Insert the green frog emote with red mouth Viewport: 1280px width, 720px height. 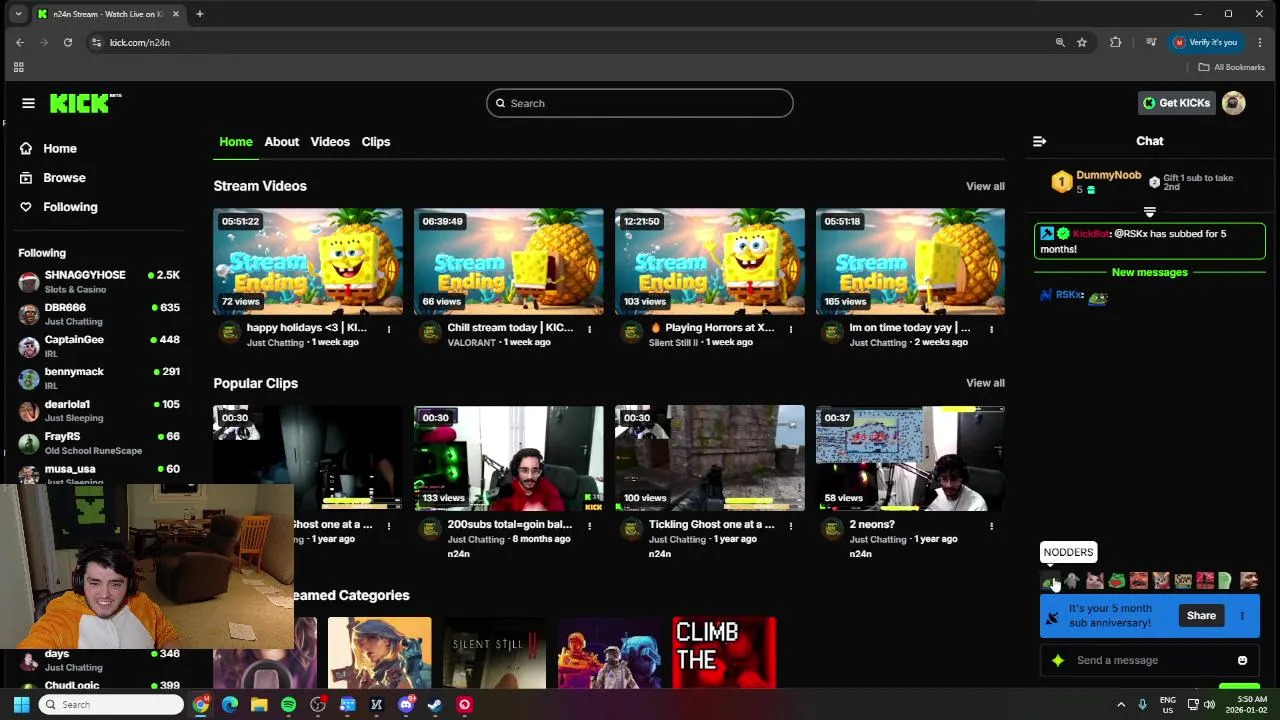(x=1117, y=581)
